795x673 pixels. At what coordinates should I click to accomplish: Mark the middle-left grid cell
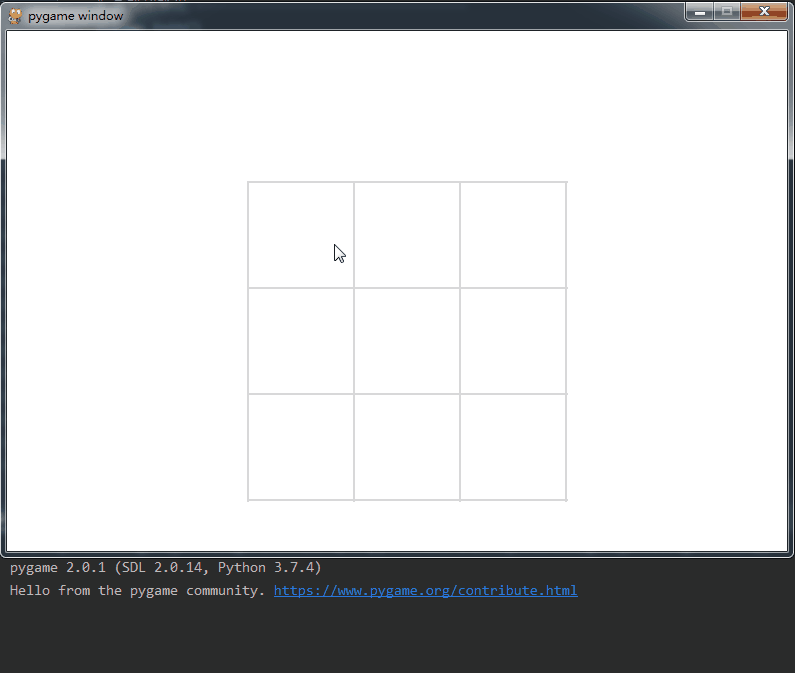(301, 341)
